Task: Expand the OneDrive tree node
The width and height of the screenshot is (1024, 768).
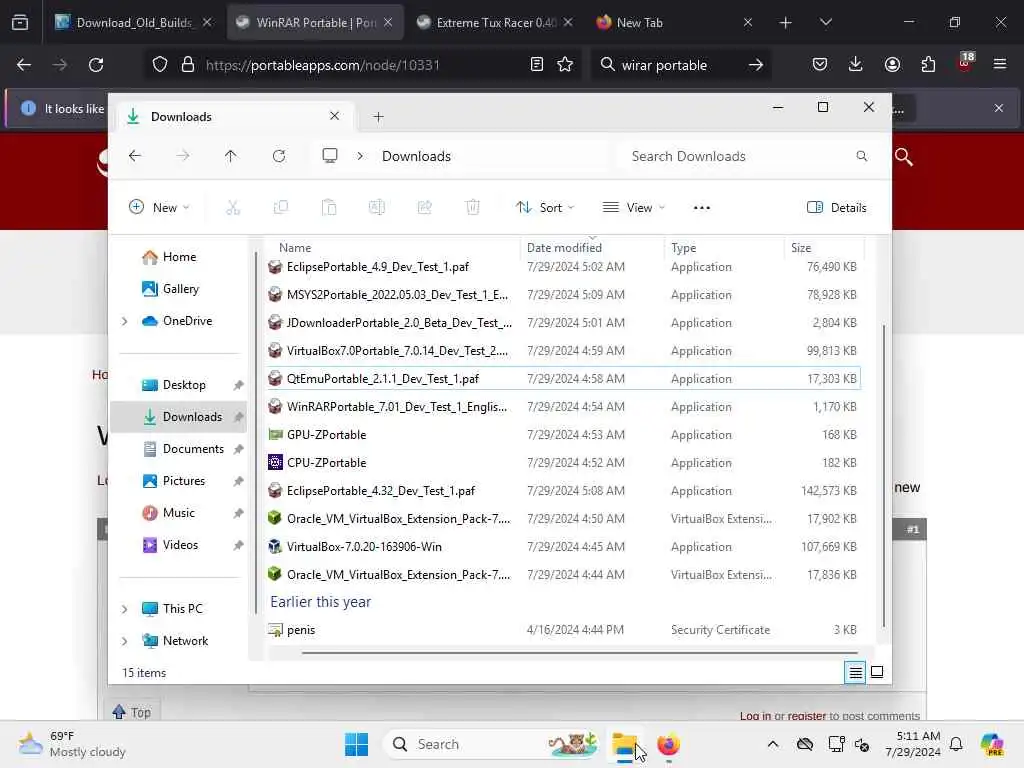Action: click(x=124, y=321)
